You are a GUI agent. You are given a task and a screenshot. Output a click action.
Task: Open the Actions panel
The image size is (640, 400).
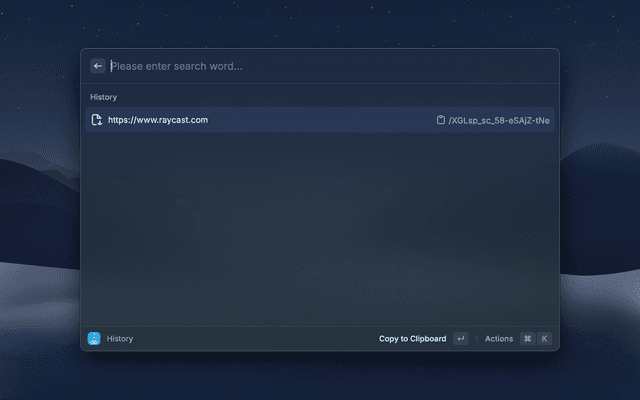(498, 339)
